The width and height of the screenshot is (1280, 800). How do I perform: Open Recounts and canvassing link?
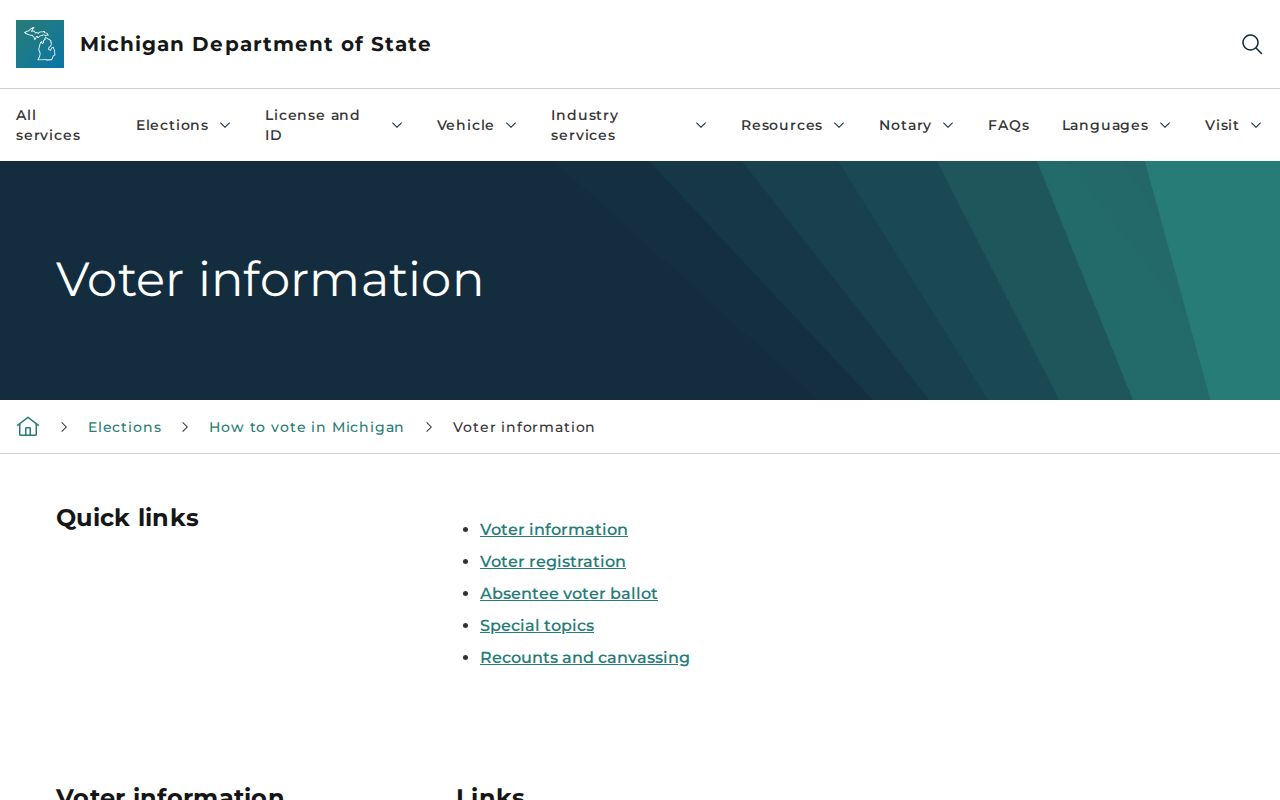point(585,657)
